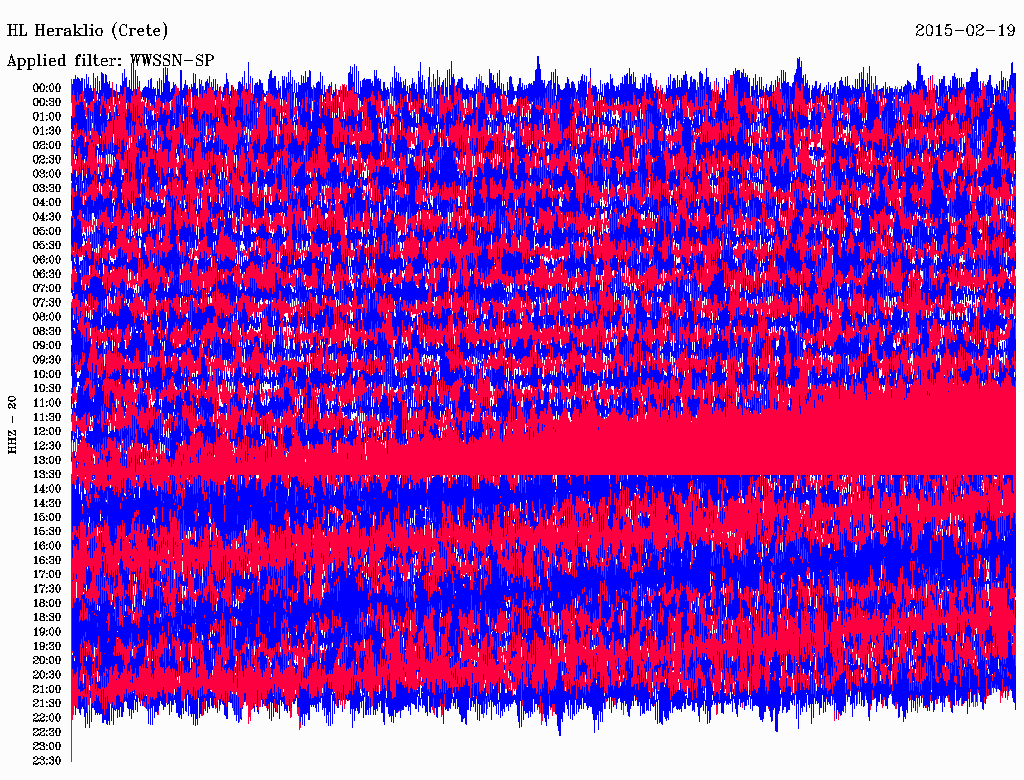The width and height of the screenshot is (1024, 780).
Task: Click the '02:30' time label
Action: coord(46,160)
